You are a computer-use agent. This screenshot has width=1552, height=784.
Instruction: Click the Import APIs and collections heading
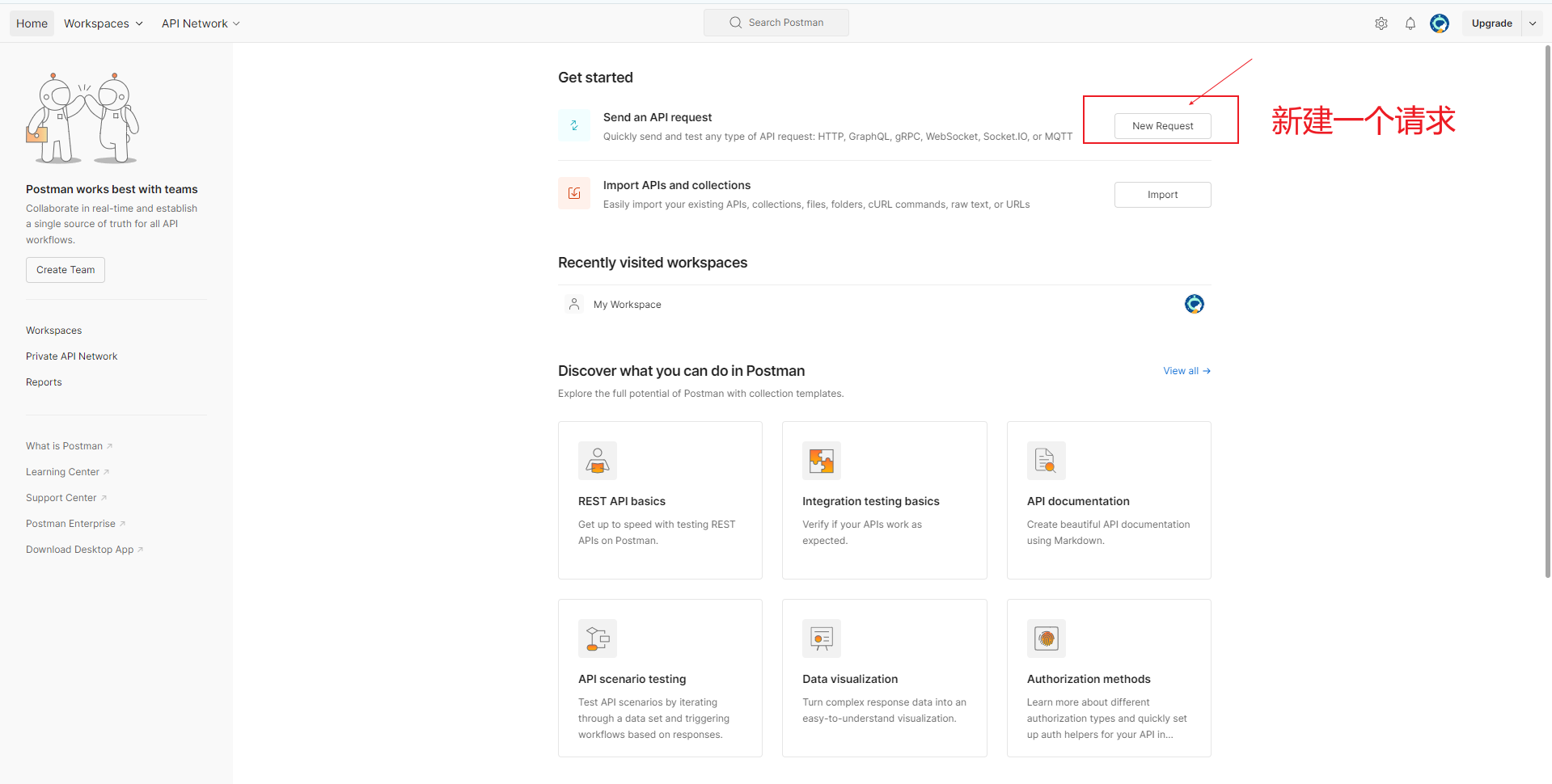click(x=677, y=185)
